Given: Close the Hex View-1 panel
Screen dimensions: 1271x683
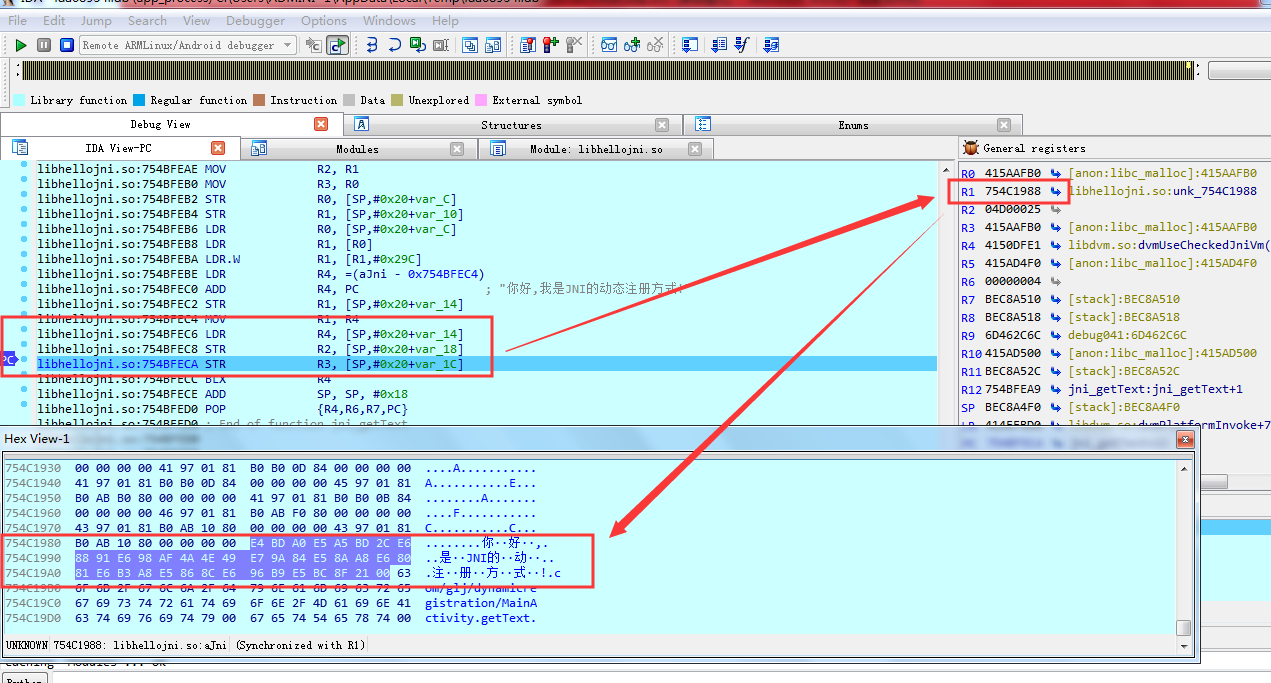Looking at the screenshot, I should pyautogui.click(x=1185, y=439).
